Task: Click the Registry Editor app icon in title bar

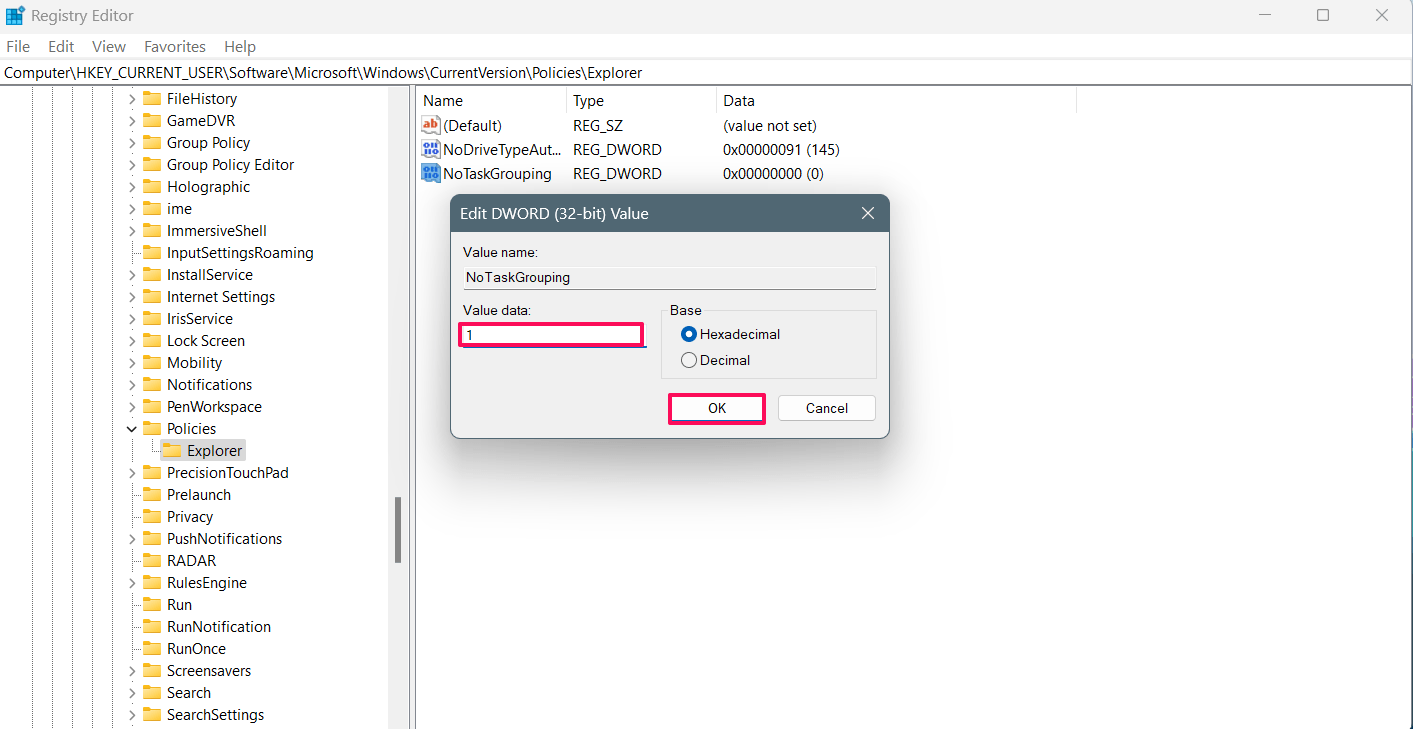Action: coord(15,16)
